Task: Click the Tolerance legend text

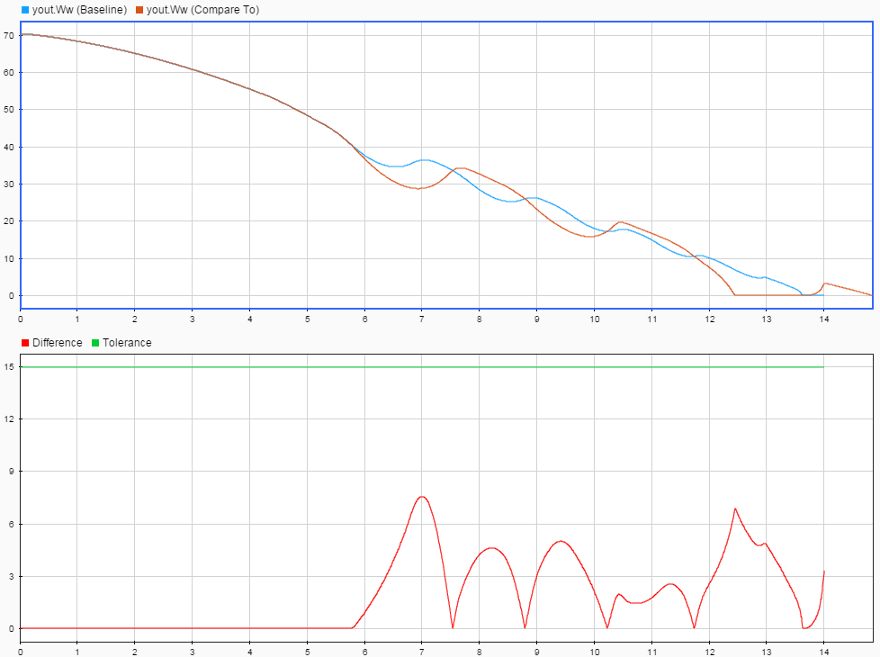Action: tap(127, 343)
